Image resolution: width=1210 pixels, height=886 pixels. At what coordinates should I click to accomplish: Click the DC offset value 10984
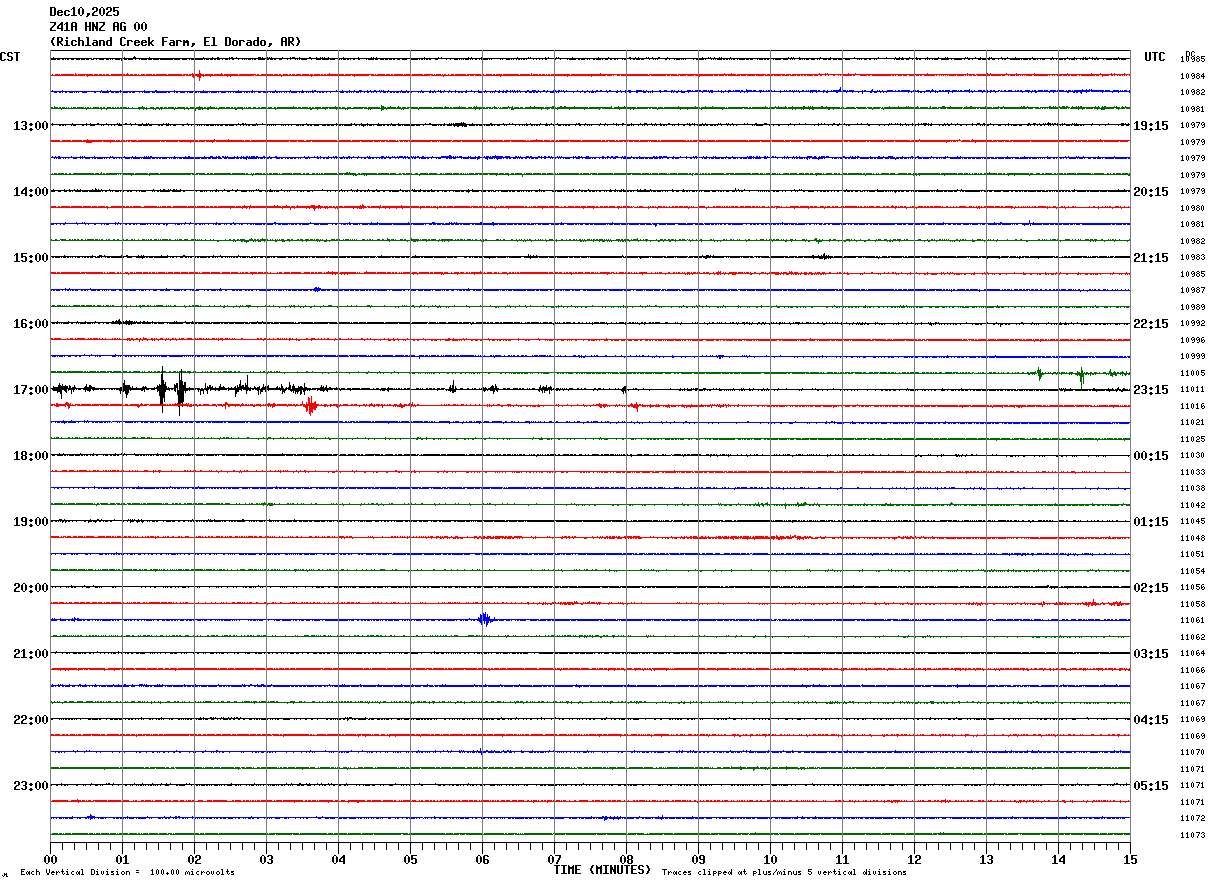pyautogui.click(x=1192, y=76)
